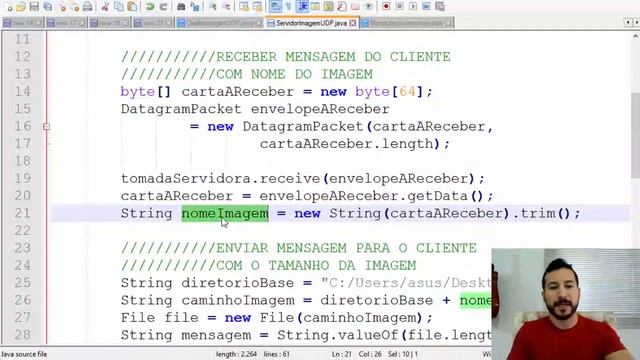Close the ServidorImagemUDP.java tab with its X
This screenshot has width=640, height=360.
pos(353,23)
